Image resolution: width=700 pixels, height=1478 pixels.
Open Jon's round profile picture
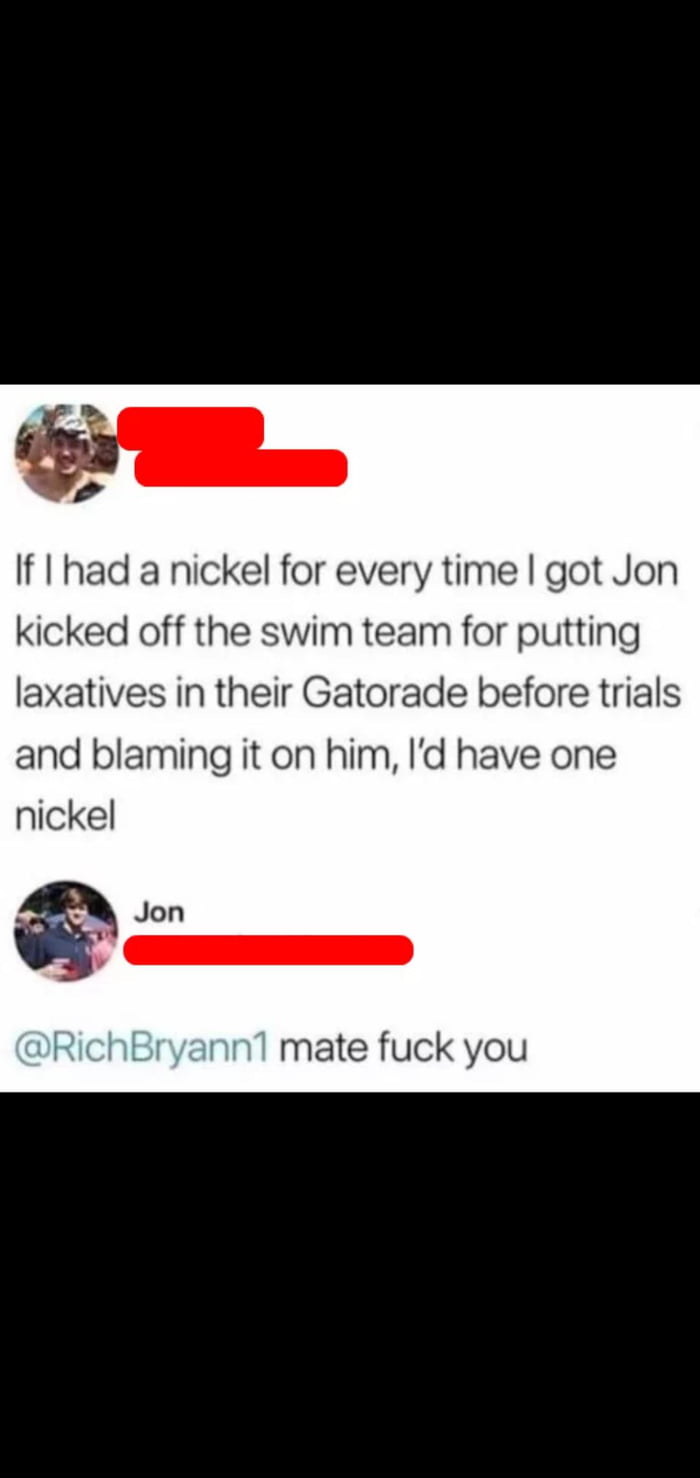pos(66,931)
